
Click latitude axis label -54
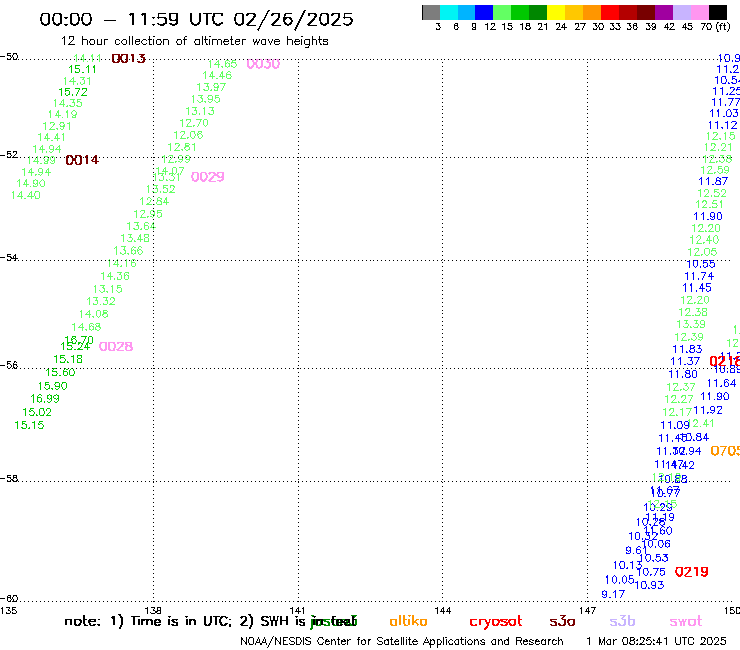point(9,258)
